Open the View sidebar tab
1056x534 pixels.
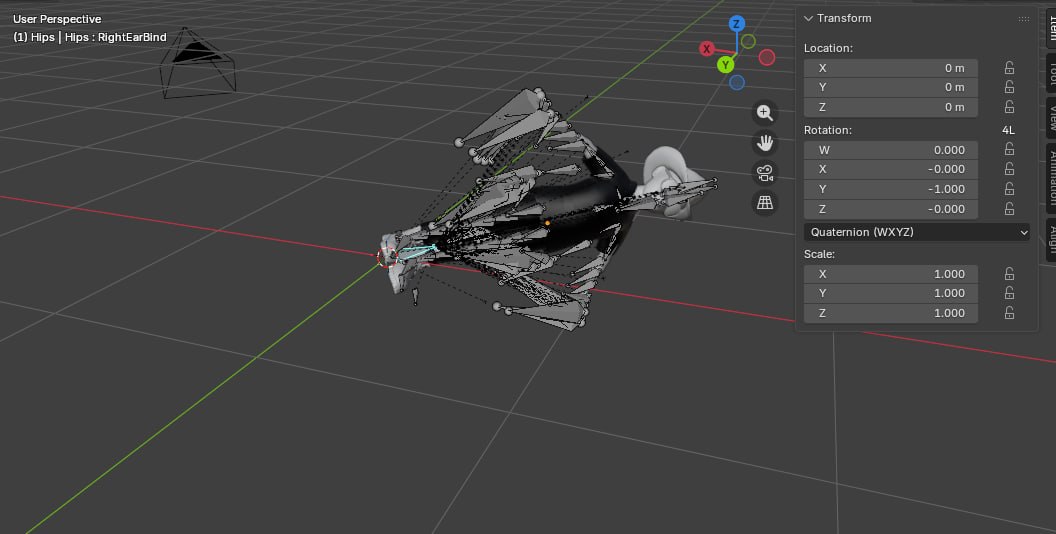pos(1051,119)
